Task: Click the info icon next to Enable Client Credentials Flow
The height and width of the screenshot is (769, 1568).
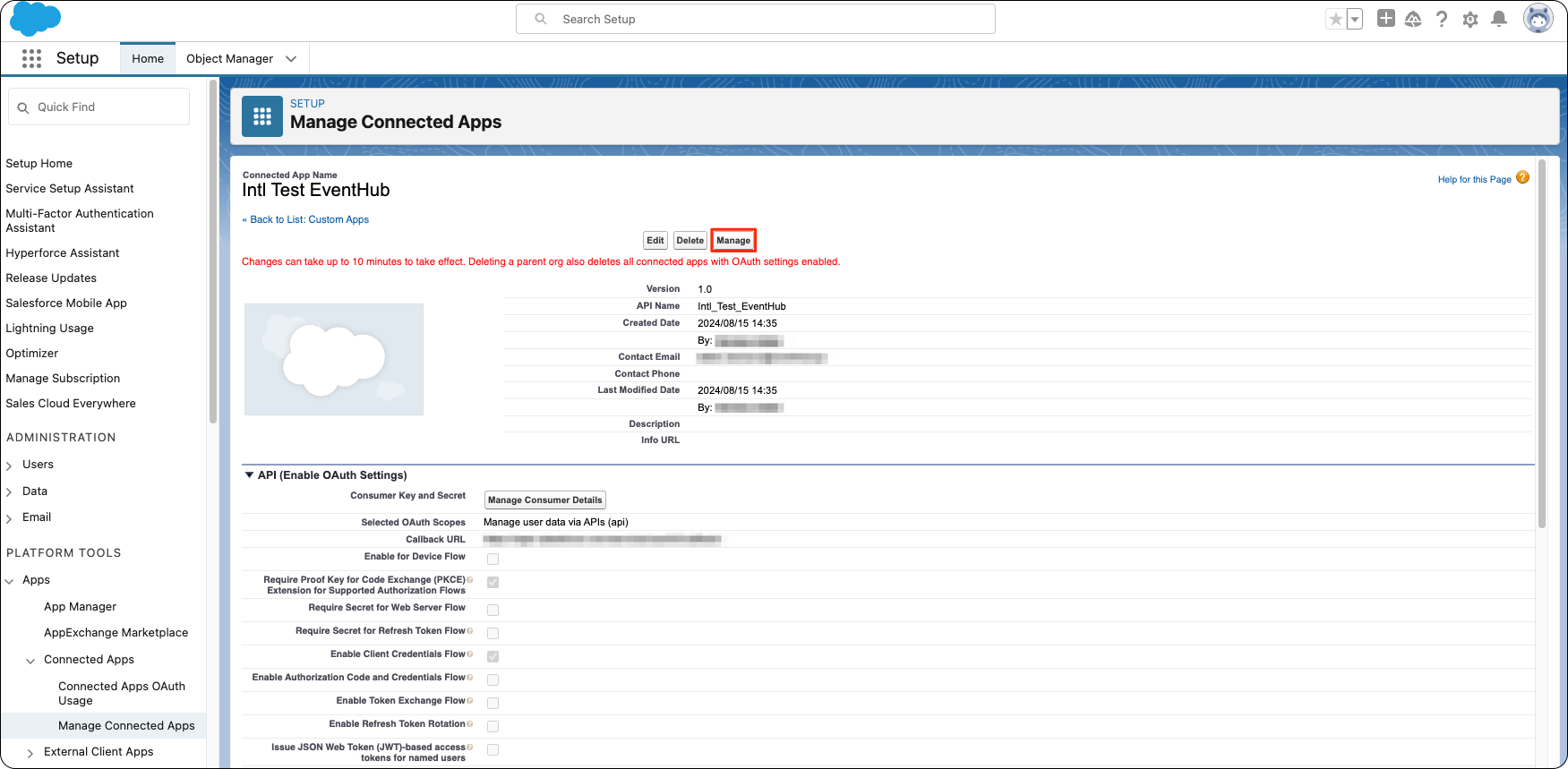Action: pos(470,654)
